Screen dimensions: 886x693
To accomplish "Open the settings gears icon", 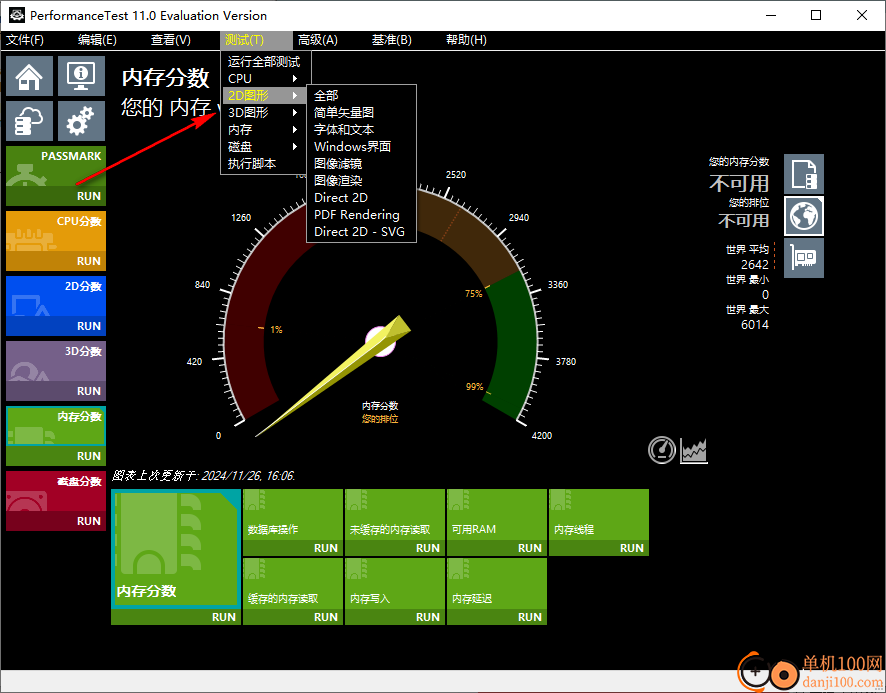I will click(x=81, y=121).
